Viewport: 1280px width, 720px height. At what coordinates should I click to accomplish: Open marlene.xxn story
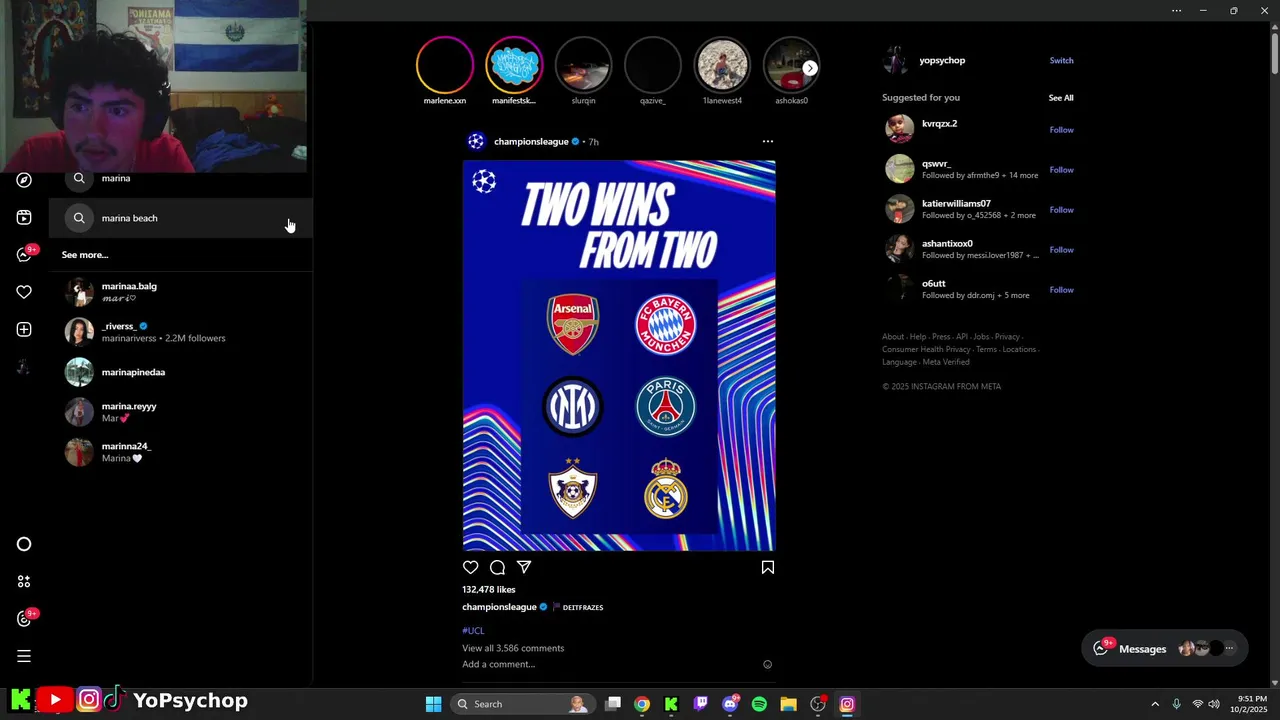coord(445,65)
